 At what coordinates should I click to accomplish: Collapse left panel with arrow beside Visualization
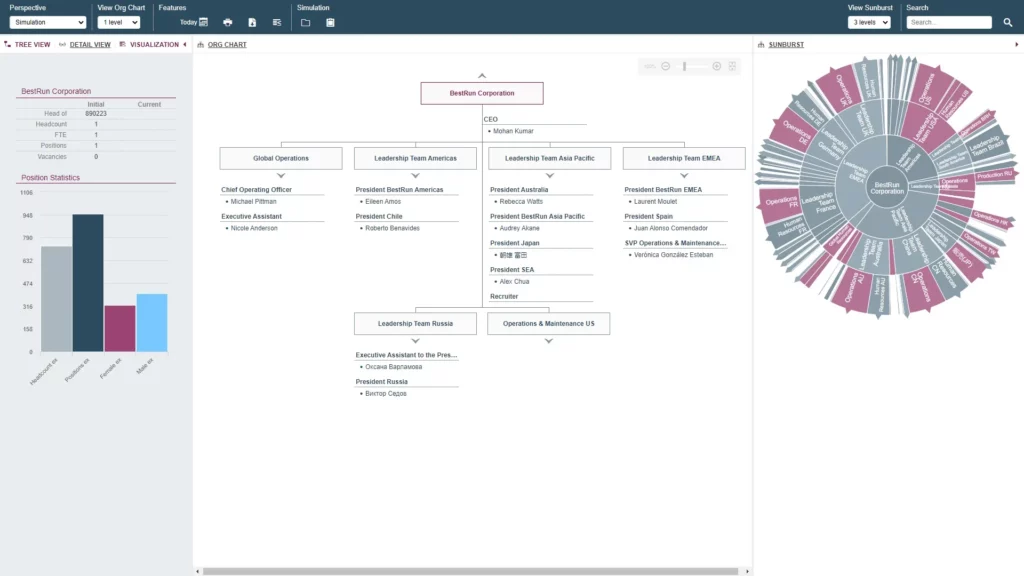click(185, 44)
